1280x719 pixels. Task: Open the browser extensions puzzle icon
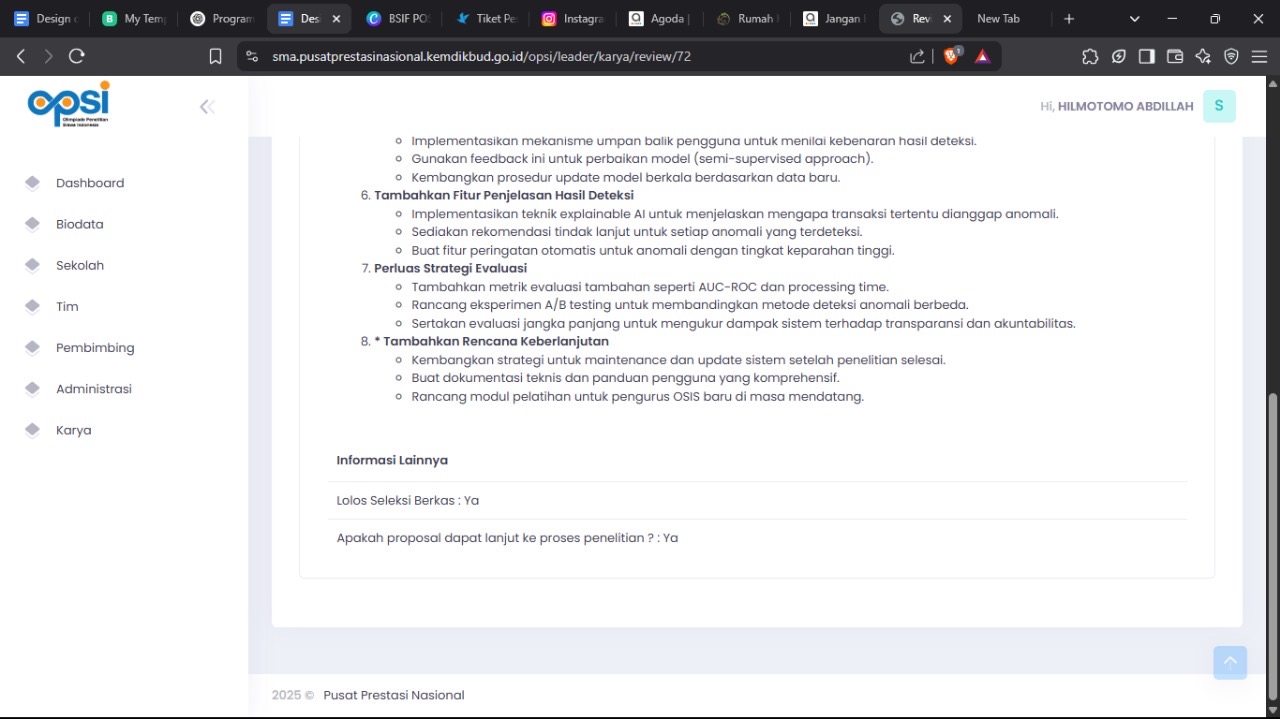1090,57
